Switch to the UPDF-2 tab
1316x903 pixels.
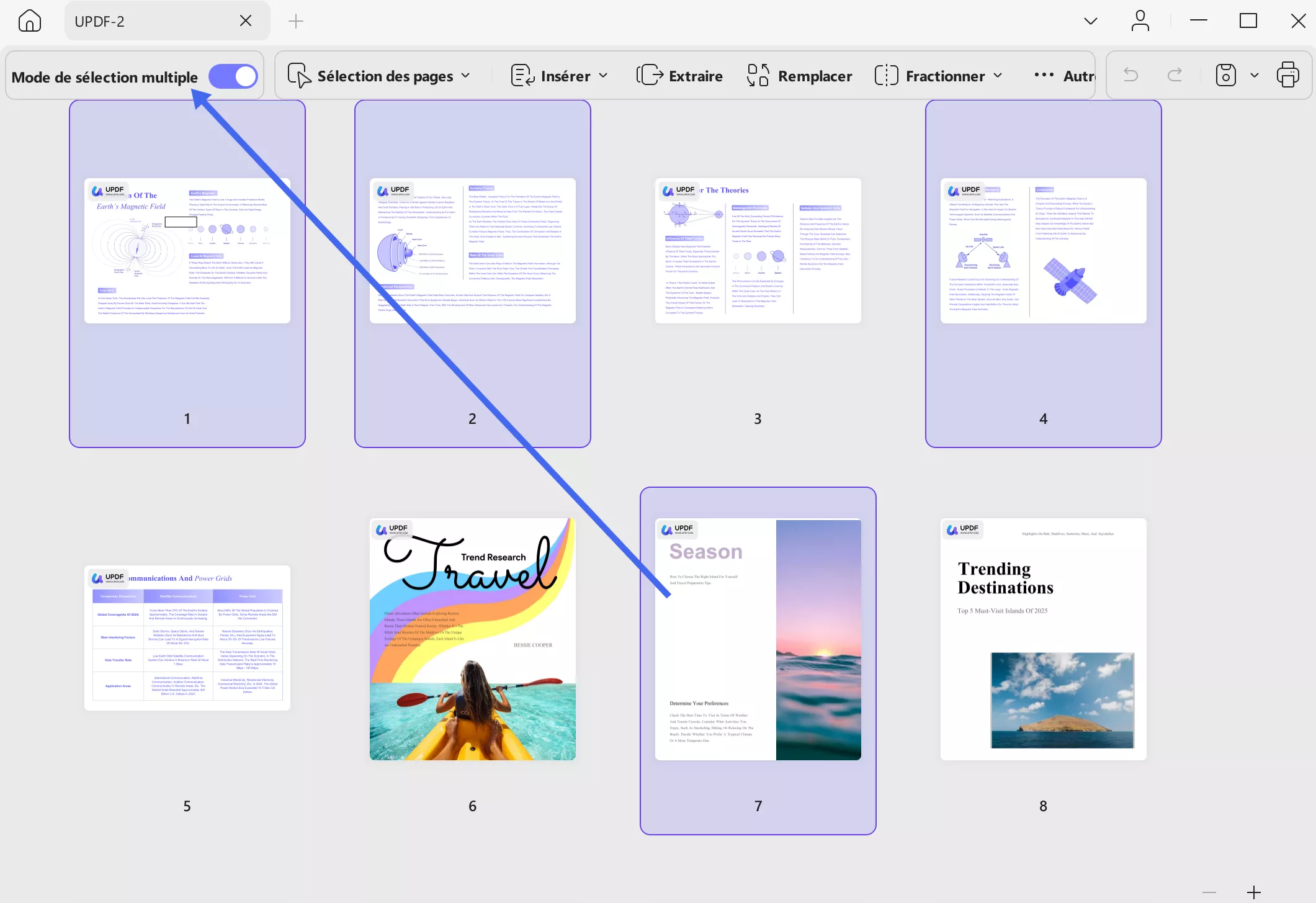click(149, 21)
